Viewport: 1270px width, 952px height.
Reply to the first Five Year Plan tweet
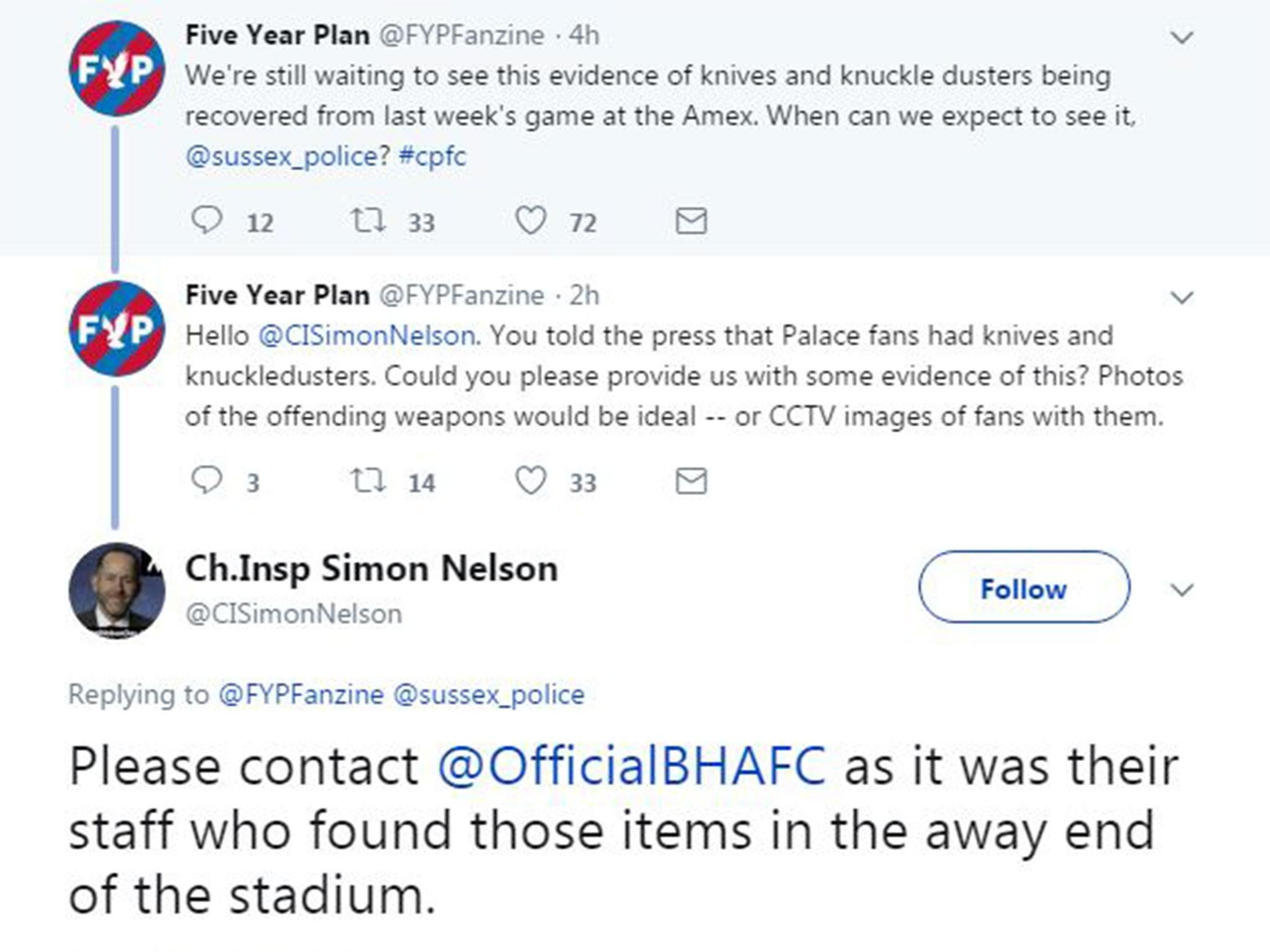point(206,221)
